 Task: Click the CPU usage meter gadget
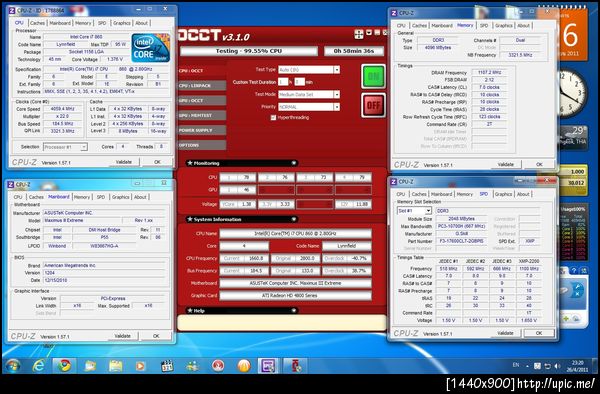(x=573, y=233)
